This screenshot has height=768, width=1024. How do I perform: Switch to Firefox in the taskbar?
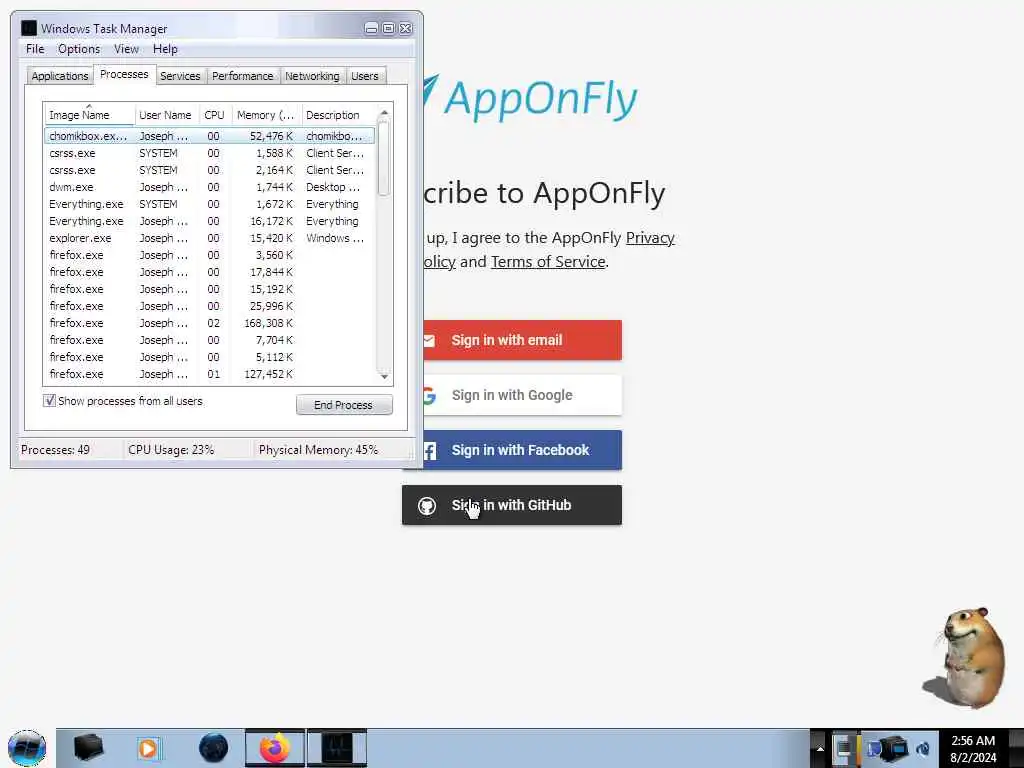click(275, 748)
